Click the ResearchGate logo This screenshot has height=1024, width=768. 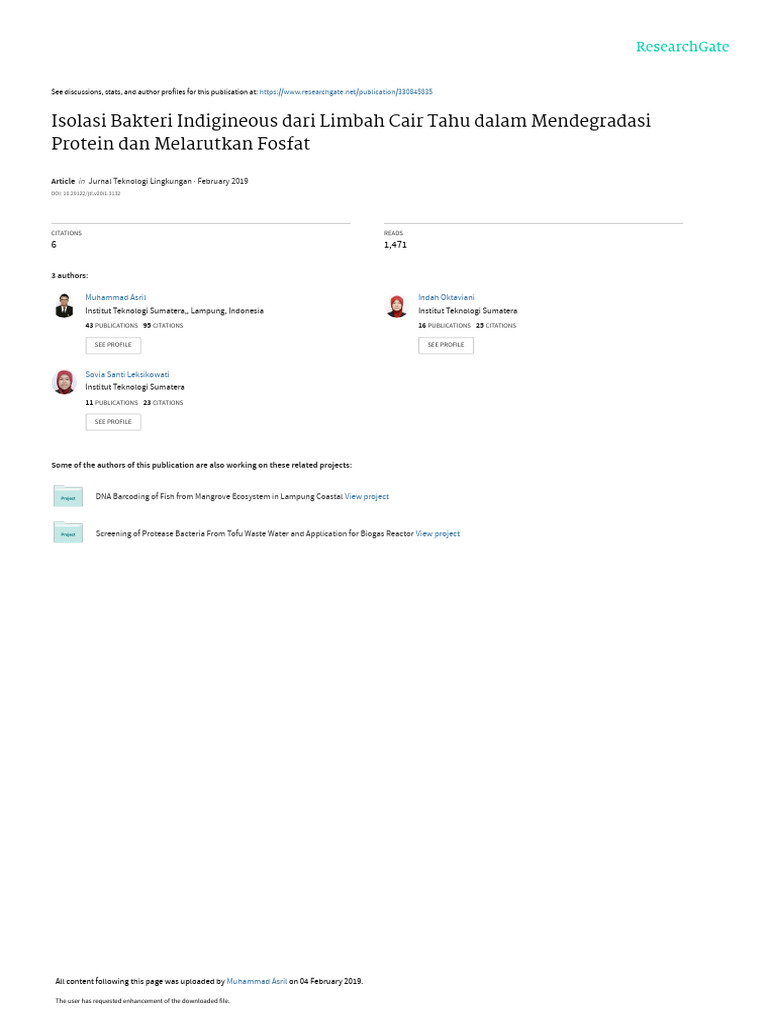[683, 47]
